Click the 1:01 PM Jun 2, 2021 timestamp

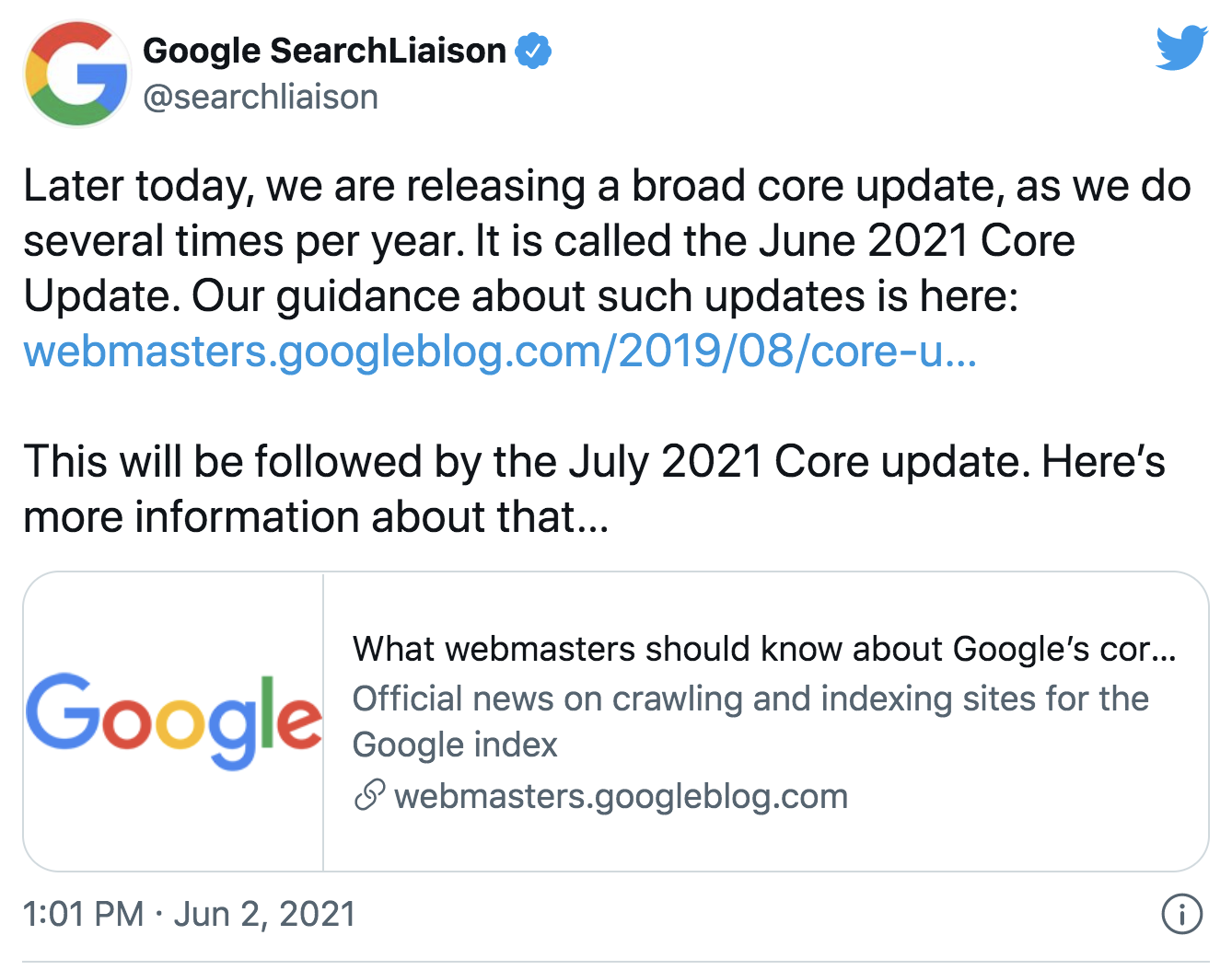[189, 914]
